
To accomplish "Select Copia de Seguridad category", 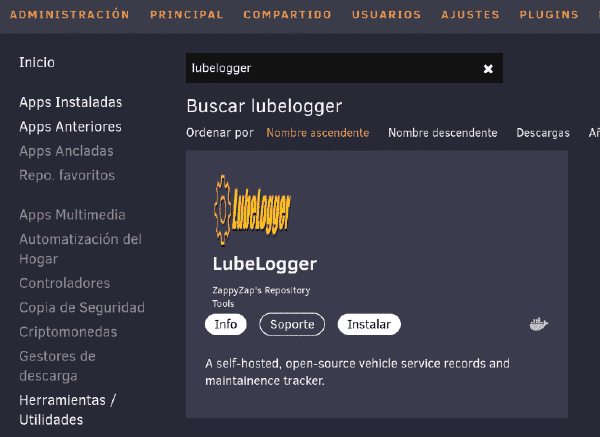I will (82, 308).
